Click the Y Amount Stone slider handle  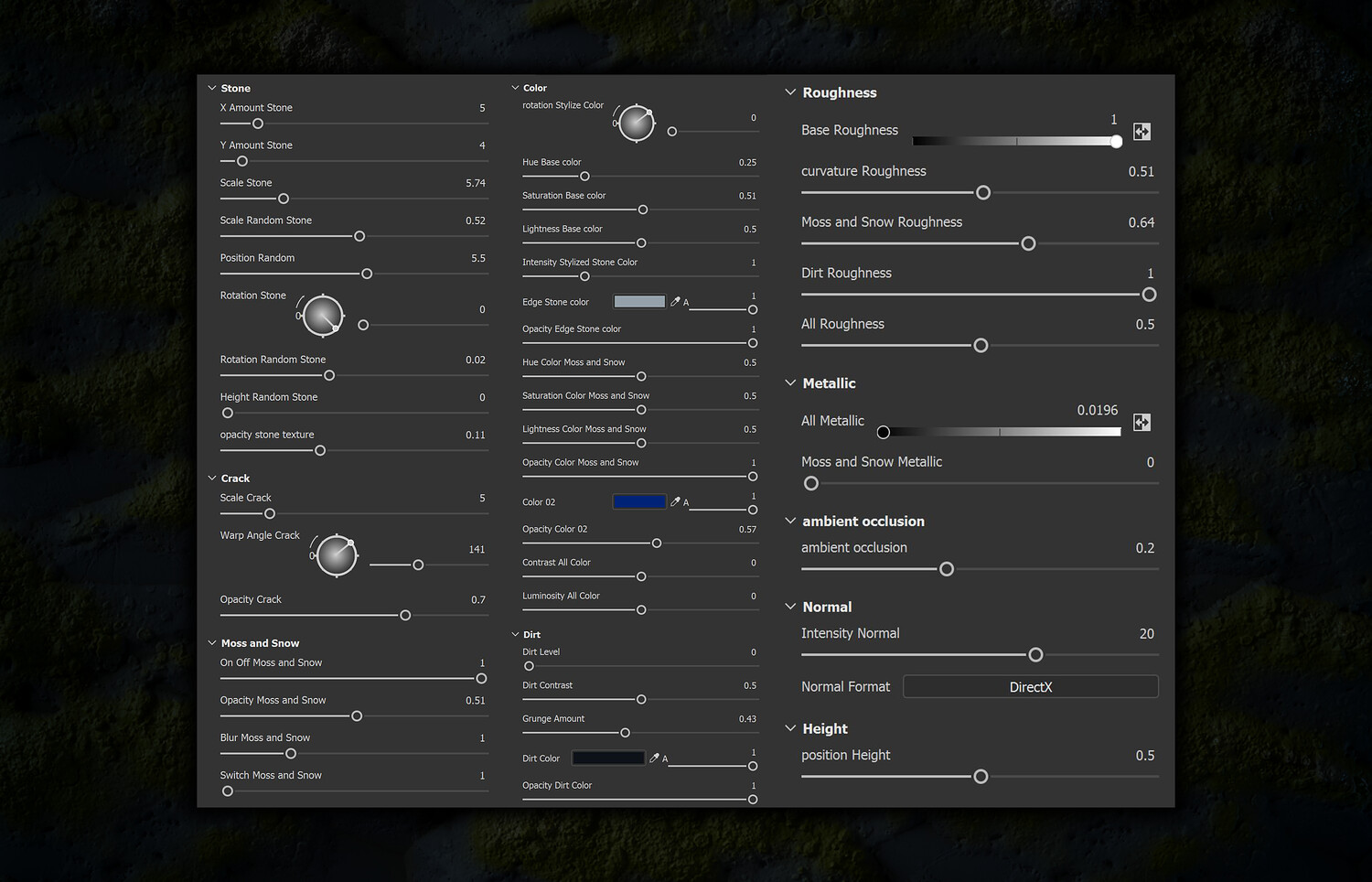242,161
